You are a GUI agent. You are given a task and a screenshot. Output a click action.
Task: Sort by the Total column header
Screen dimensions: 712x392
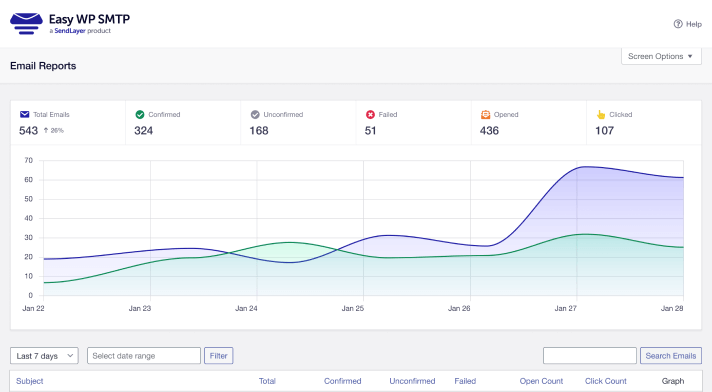(x=267, y=381)
